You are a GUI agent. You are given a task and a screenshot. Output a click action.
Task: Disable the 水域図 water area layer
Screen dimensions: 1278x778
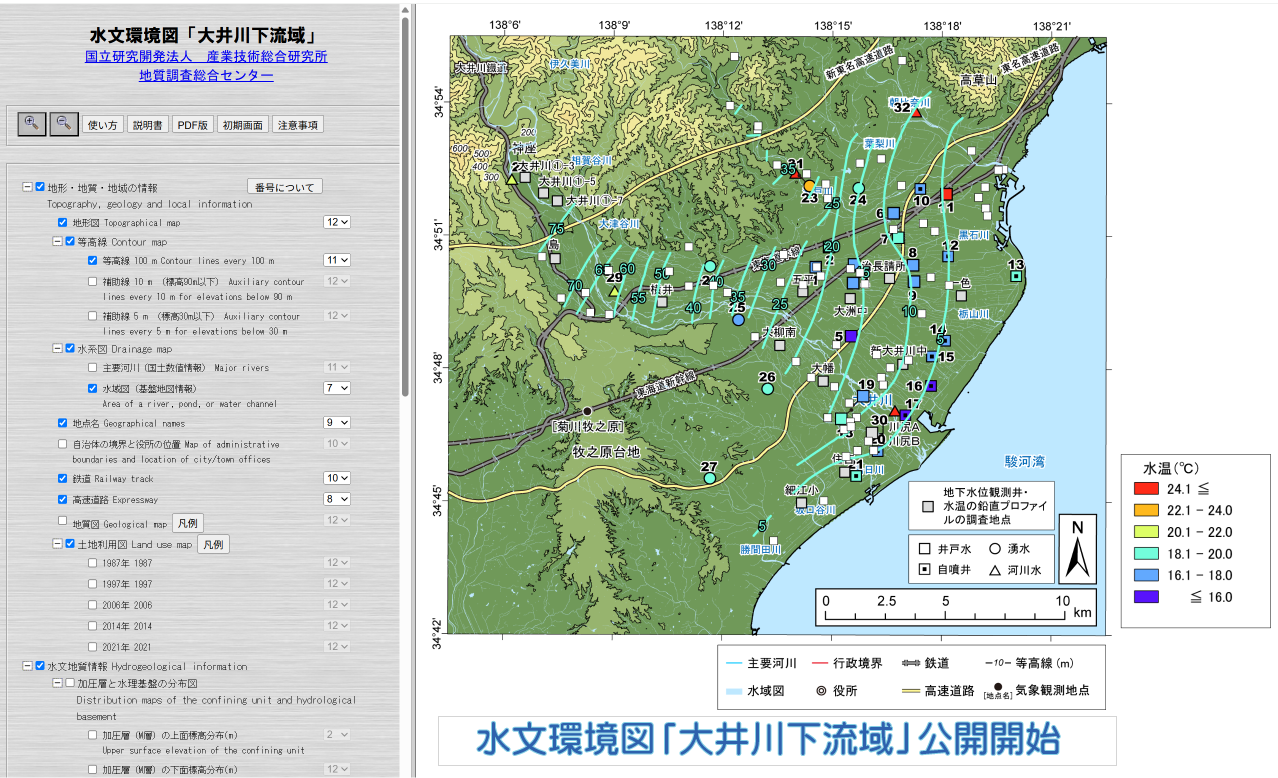click(x=94, y=388)
